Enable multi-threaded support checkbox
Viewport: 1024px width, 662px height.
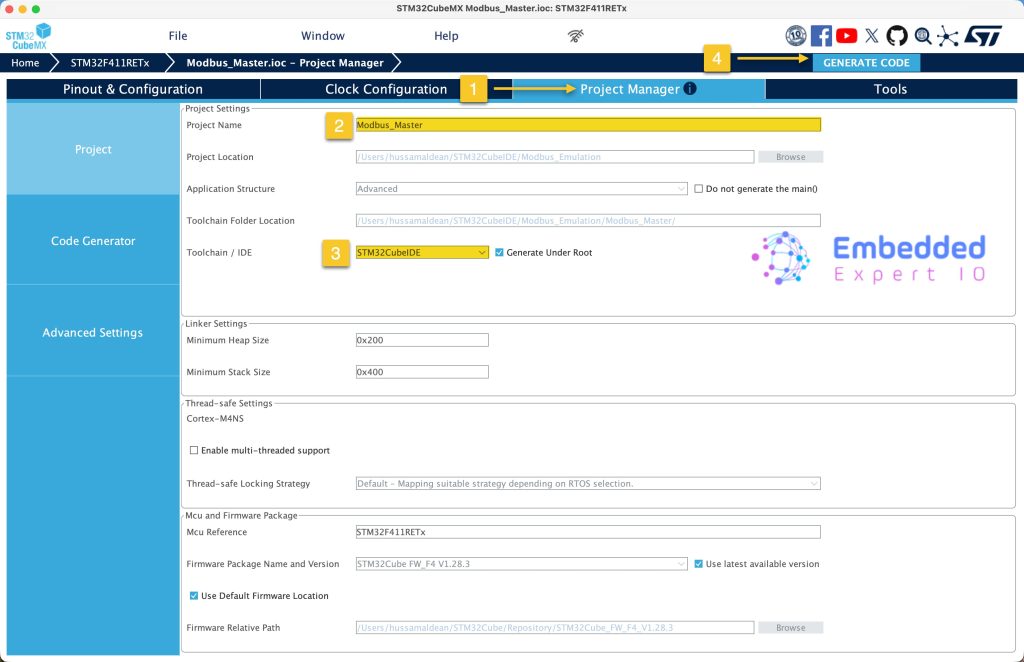[194, 451]
